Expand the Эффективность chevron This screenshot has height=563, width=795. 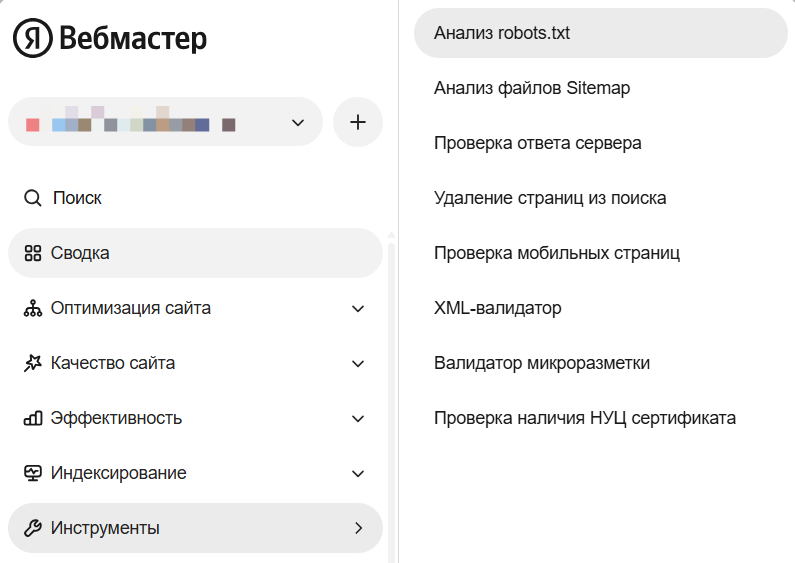point(358,419)
